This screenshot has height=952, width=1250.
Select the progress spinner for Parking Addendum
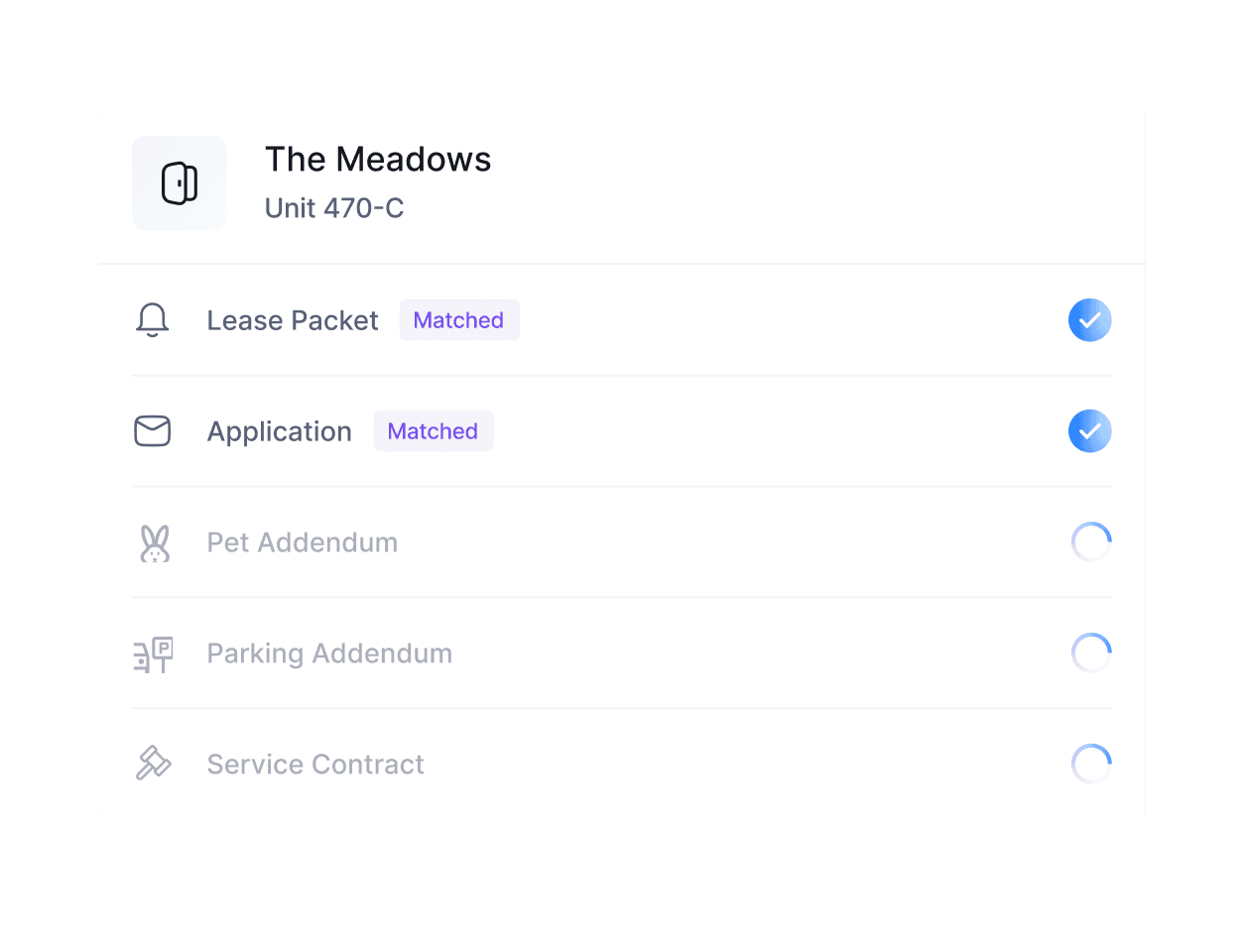pos(1091,654)
